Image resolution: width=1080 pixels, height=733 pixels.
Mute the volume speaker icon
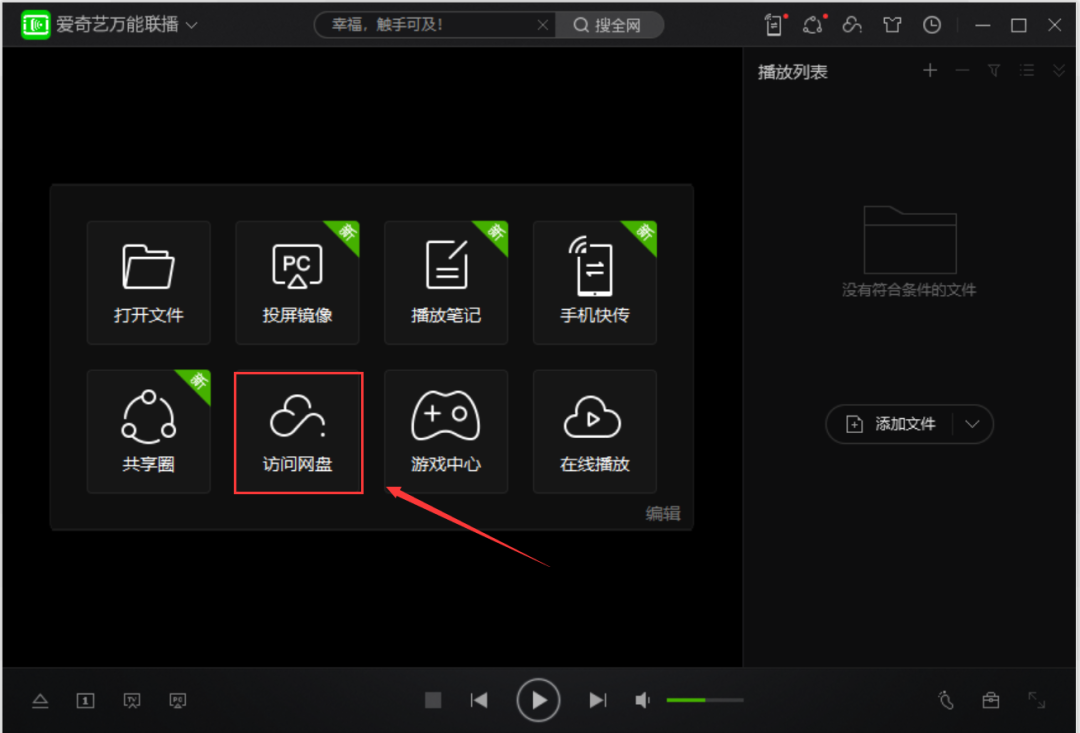coord(642,701)
